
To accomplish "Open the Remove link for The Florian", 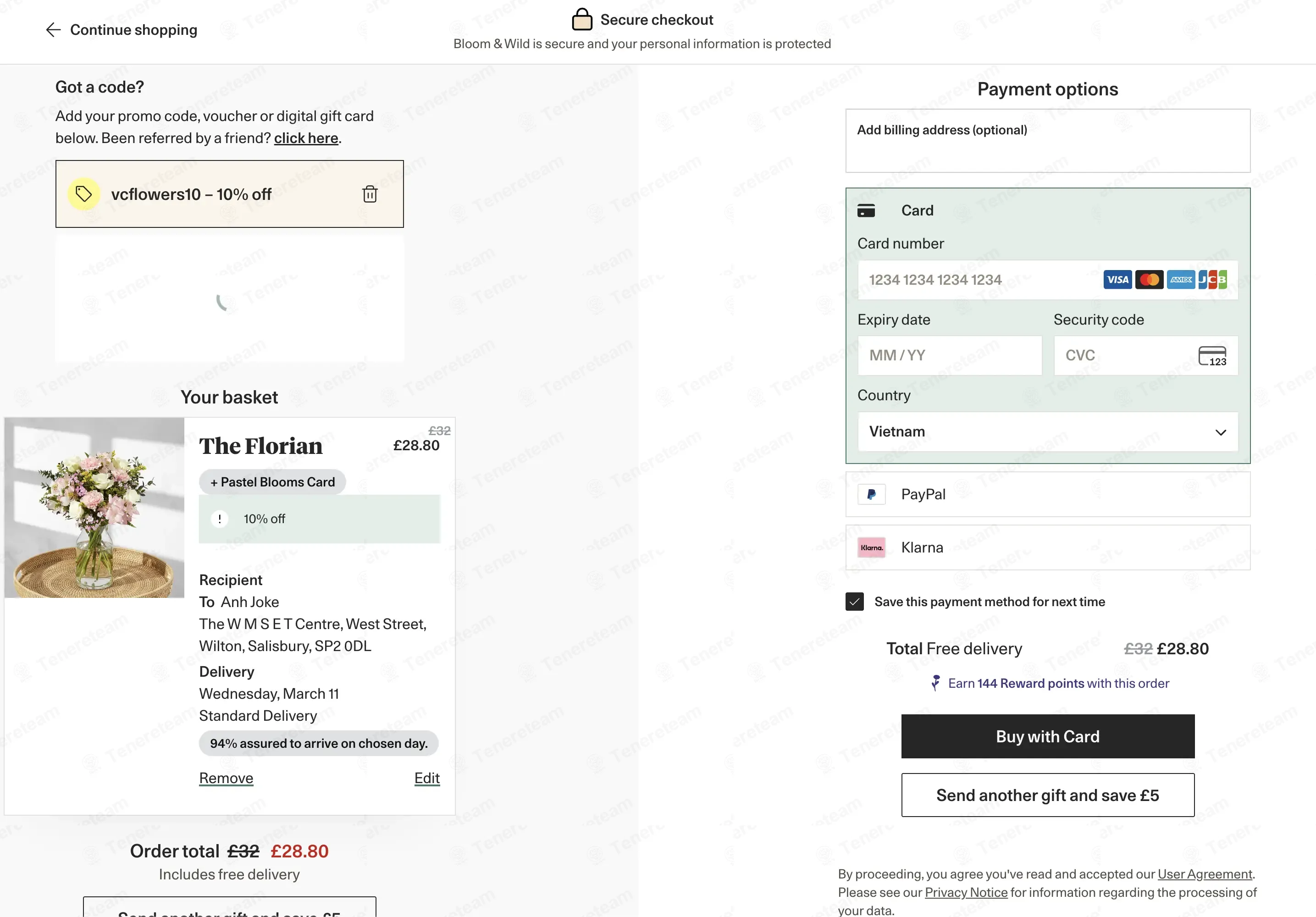I will (226, 779).
